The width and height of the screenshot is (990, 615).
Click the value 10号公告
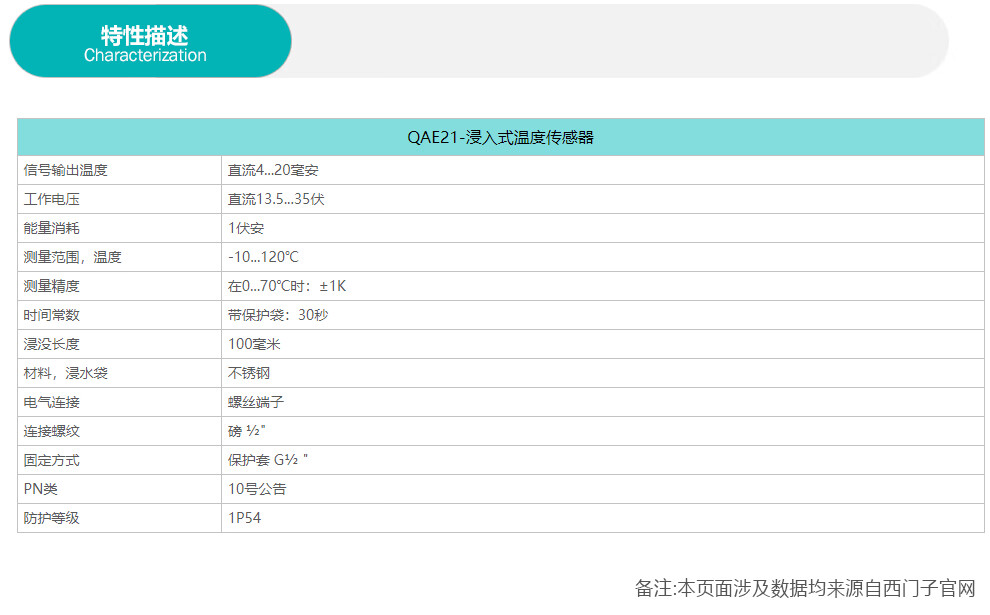click(x=257, y=489)
